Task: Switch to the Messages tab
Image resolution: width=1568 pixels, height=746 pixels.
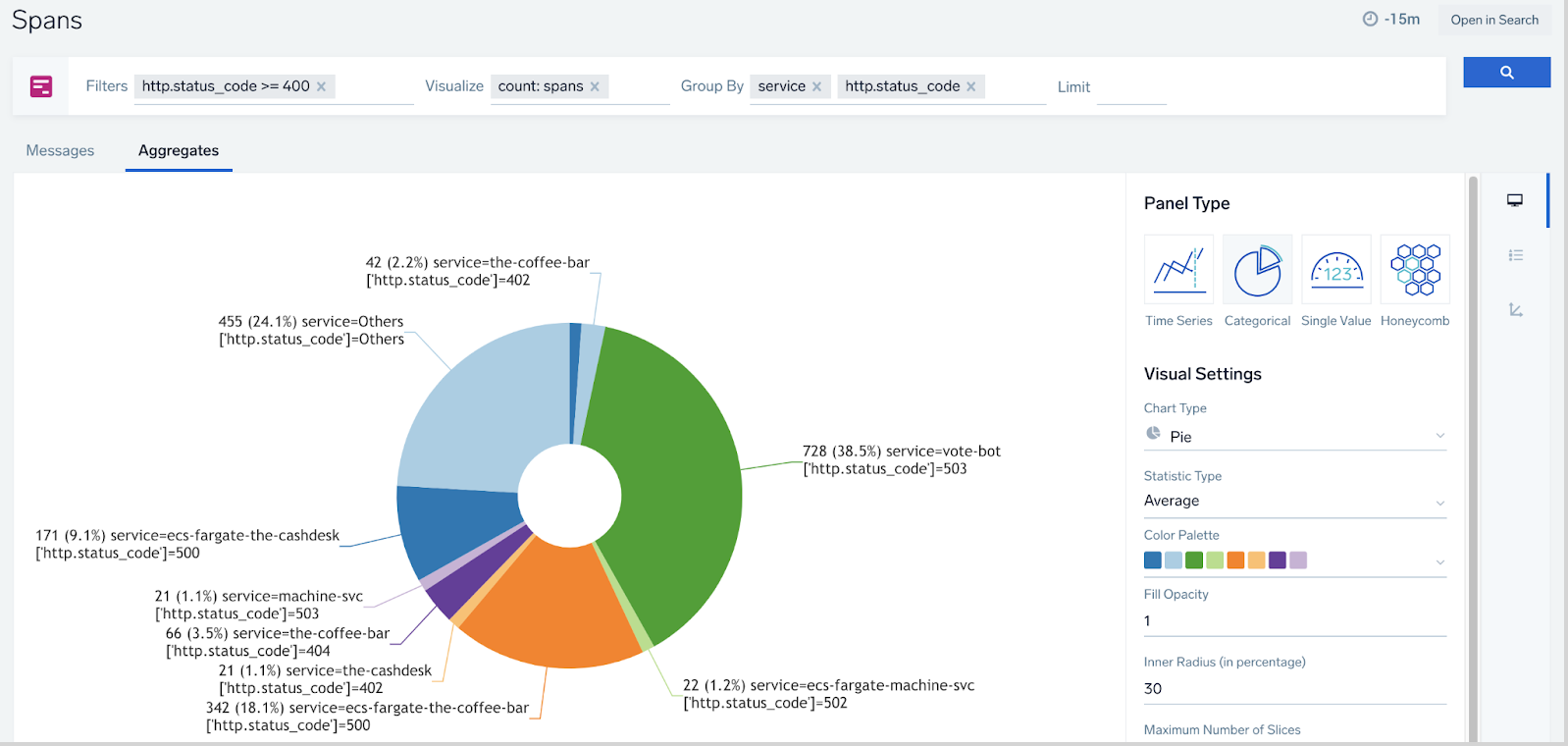Action: [60, 150]
